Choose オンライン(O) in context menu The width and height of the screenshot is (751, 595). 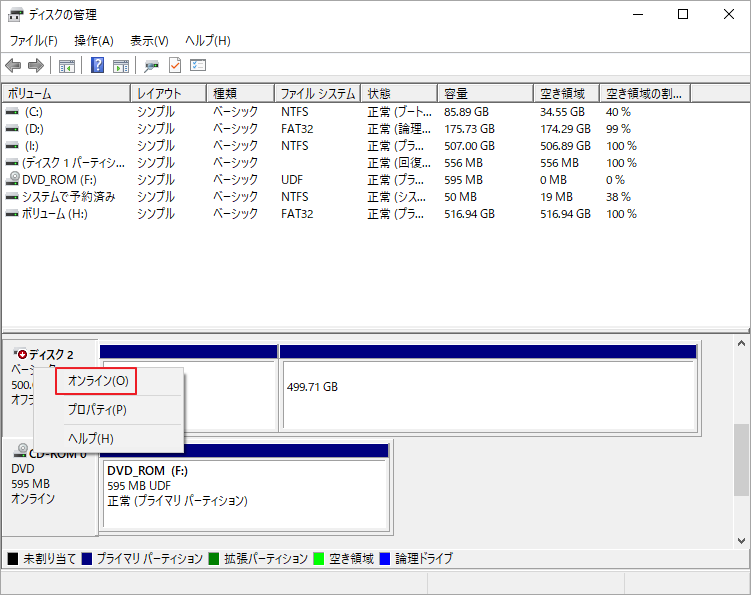[98, 381]
